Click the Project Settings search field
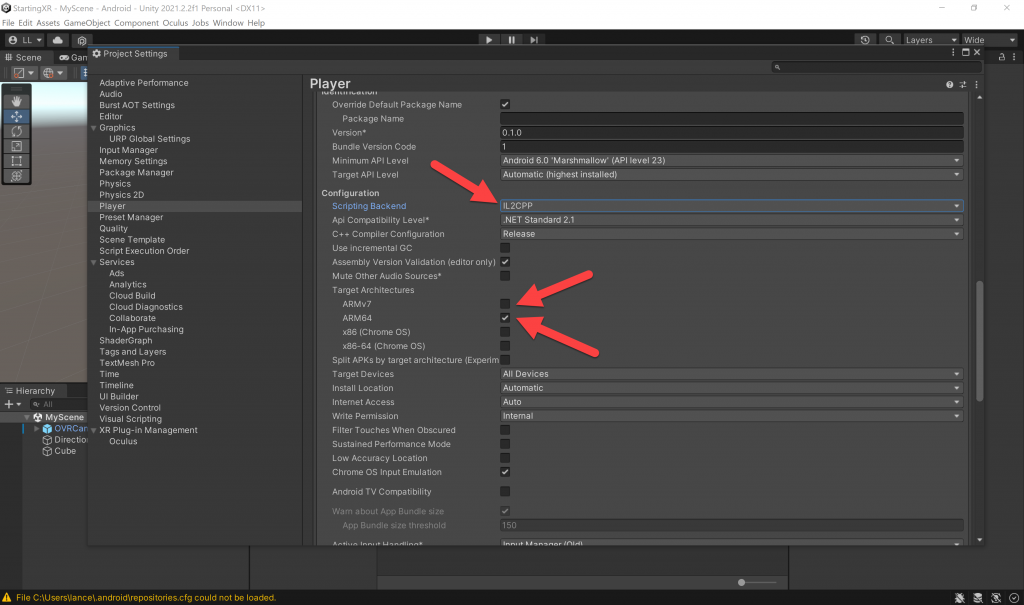This screenshot has width=1024, height=605. 876,67
